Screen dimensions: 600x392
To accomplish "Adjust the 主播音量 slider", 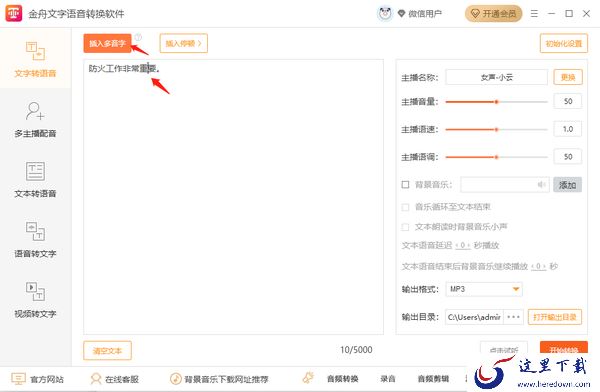I will coord(496,102).
